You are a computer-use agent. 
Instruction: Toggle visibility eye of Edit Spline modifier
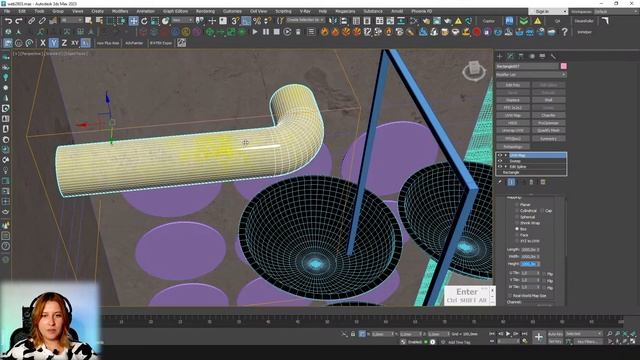500,167
